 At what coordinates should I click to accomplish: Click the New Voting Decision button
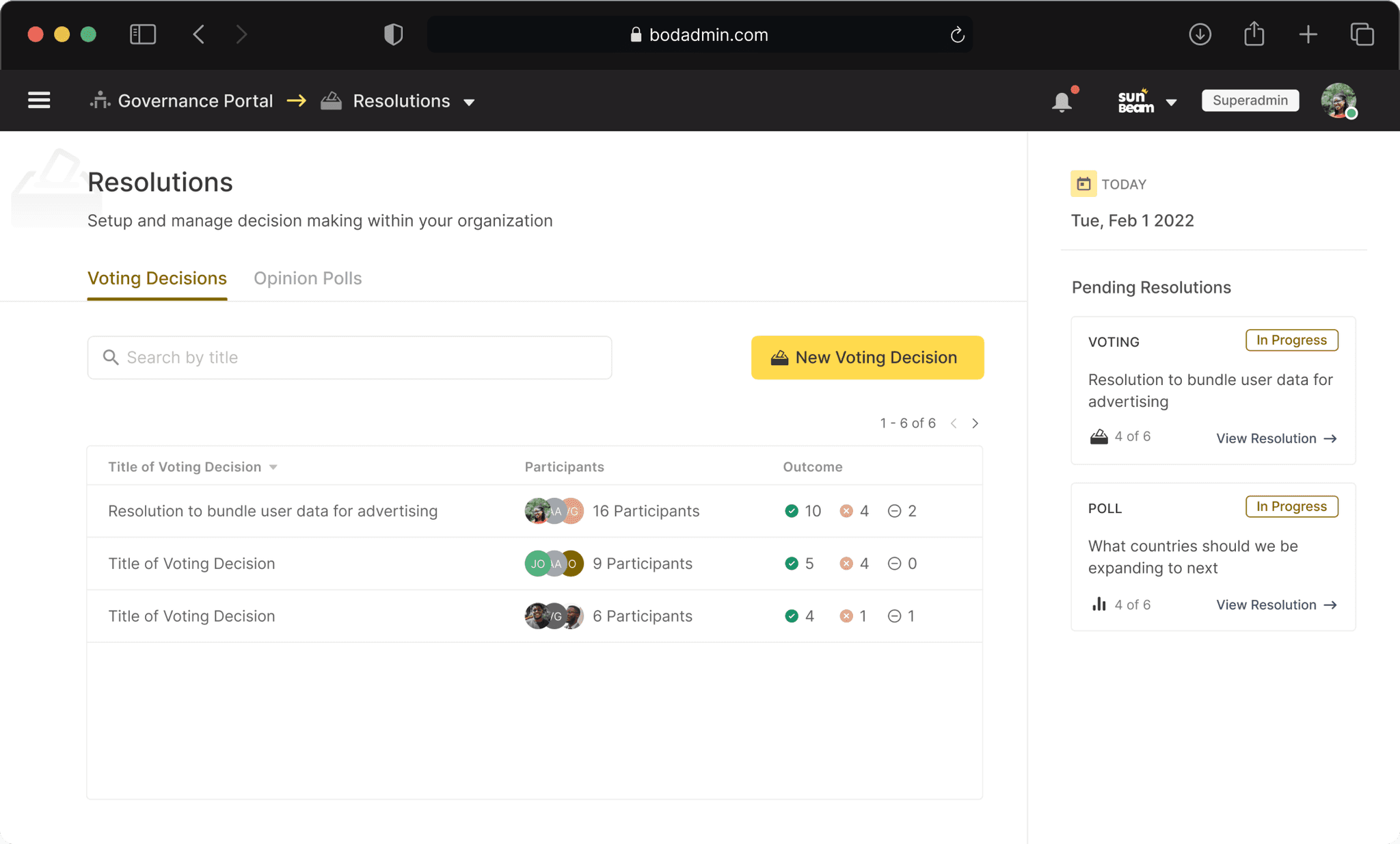tap(867, 358)
